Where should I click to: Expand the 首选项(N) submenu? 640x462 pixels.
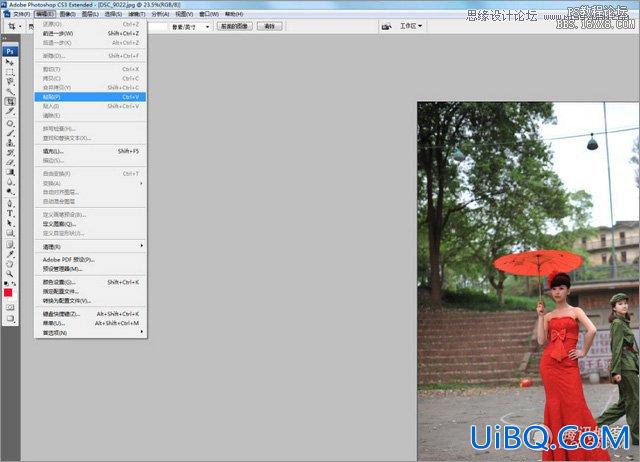pyautogui.click(x=90, y=333)
